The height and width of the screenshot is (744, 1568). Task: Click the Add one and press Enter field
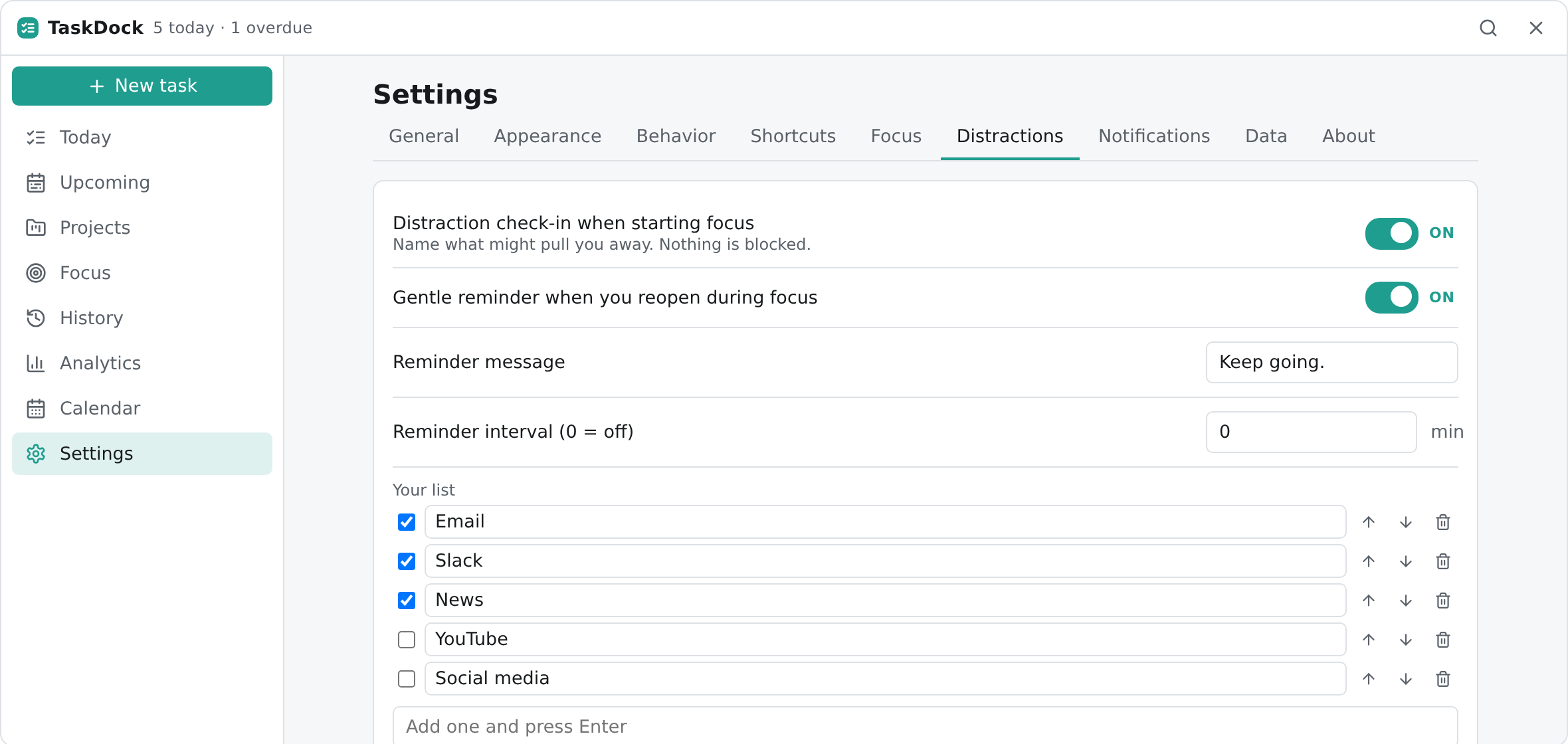[x=926, y=726]
